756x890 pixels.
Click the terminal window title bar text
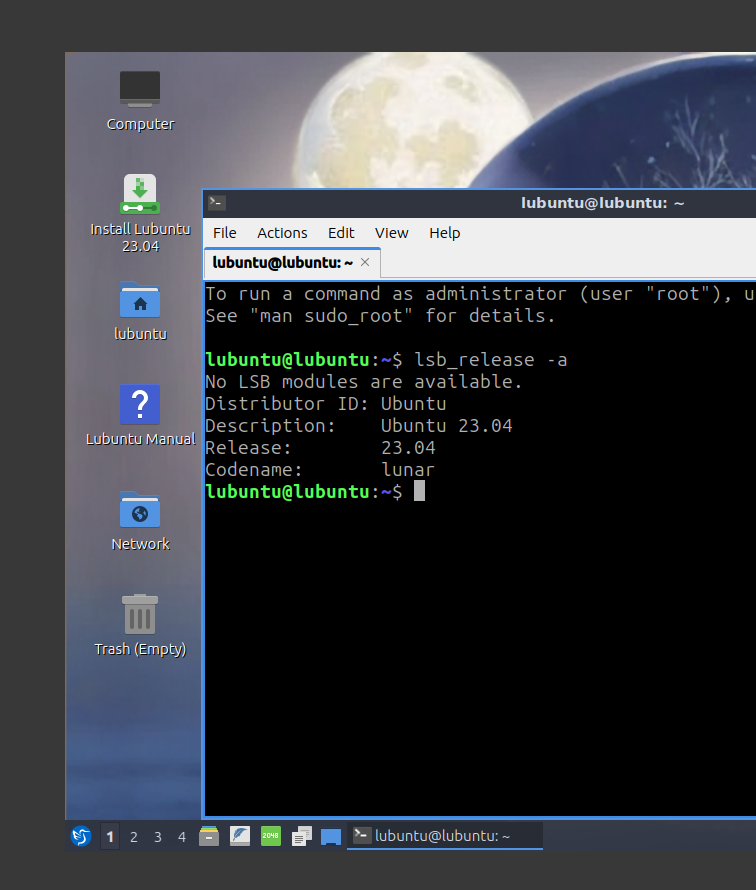coord(603,203)
